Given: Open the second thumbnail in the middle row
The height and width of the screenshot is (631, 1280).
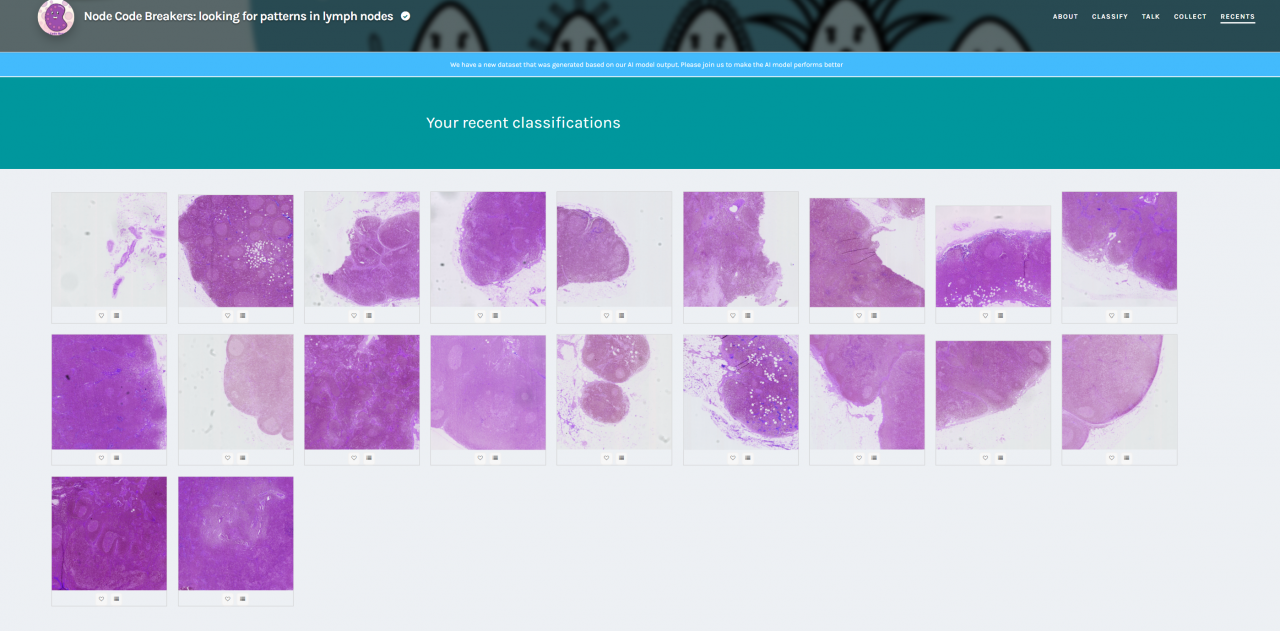Looking at the screenshot, I should [236, 392].
